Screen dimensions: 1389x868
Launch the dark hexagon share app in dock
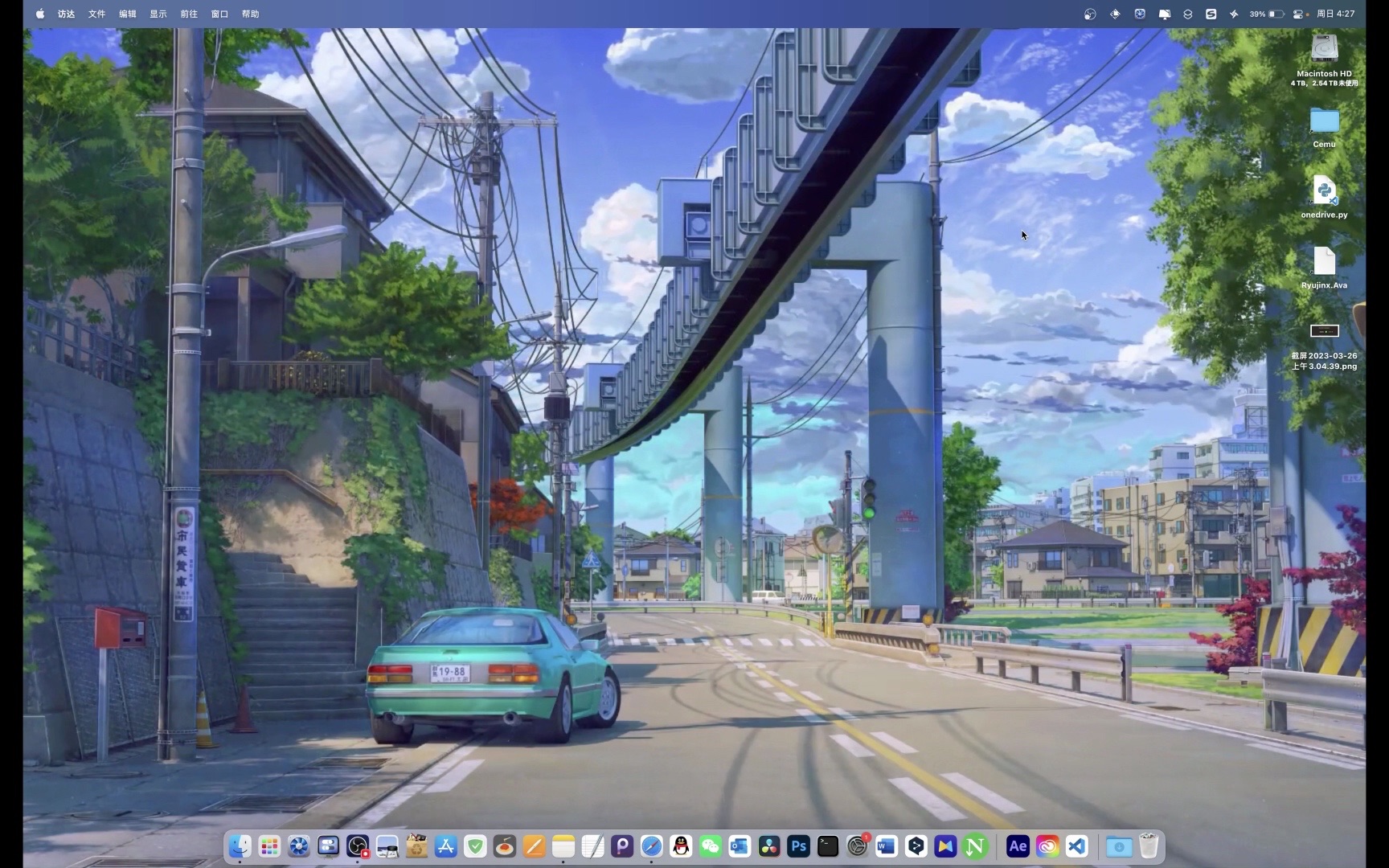coord(916,846)
